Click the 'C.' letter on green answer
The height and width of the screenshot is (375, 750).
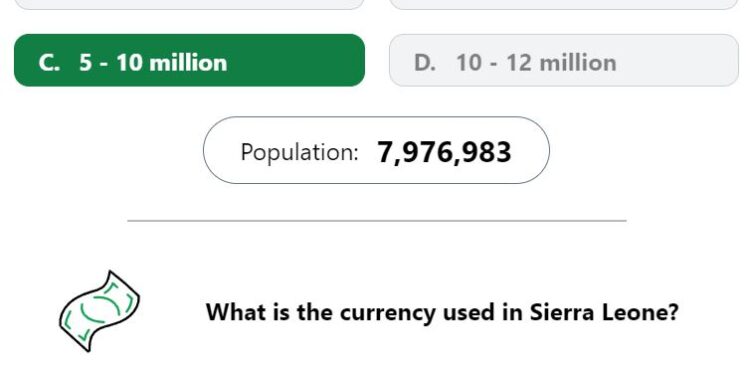tap(49, 63)
